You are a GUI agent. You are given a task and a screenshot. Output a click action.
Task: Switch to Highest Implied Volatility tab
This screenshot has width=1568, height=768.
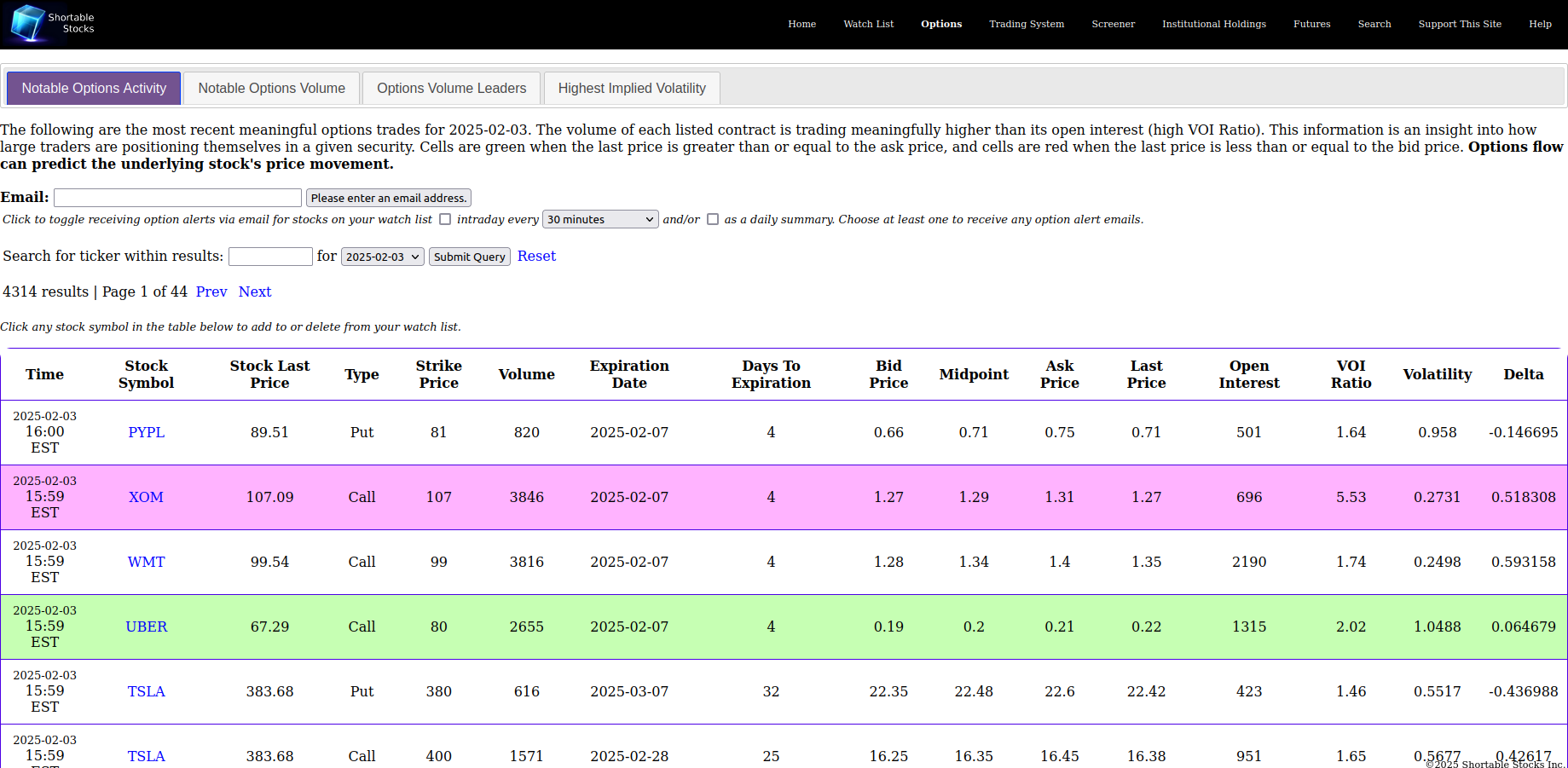(x=632, y=88)
